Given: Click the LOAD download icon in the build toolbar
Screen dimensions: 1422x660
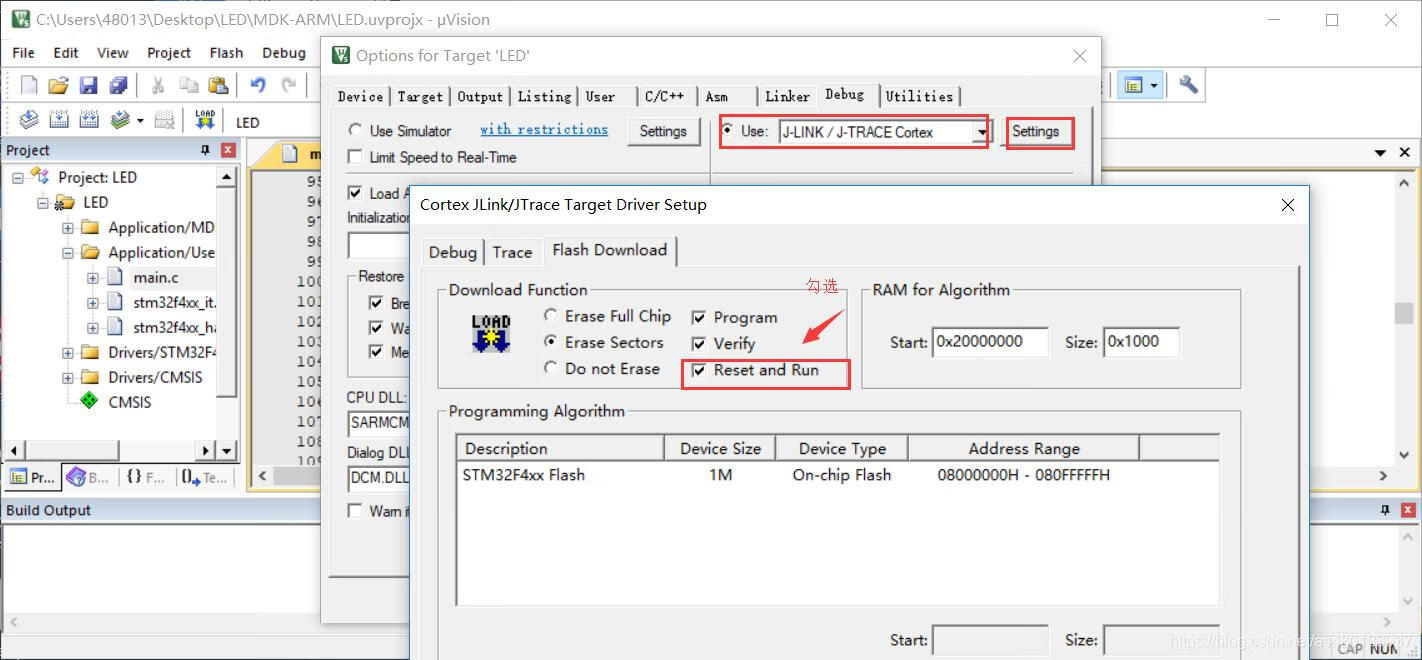Looking at the screenshot, I should pos(205,121).
